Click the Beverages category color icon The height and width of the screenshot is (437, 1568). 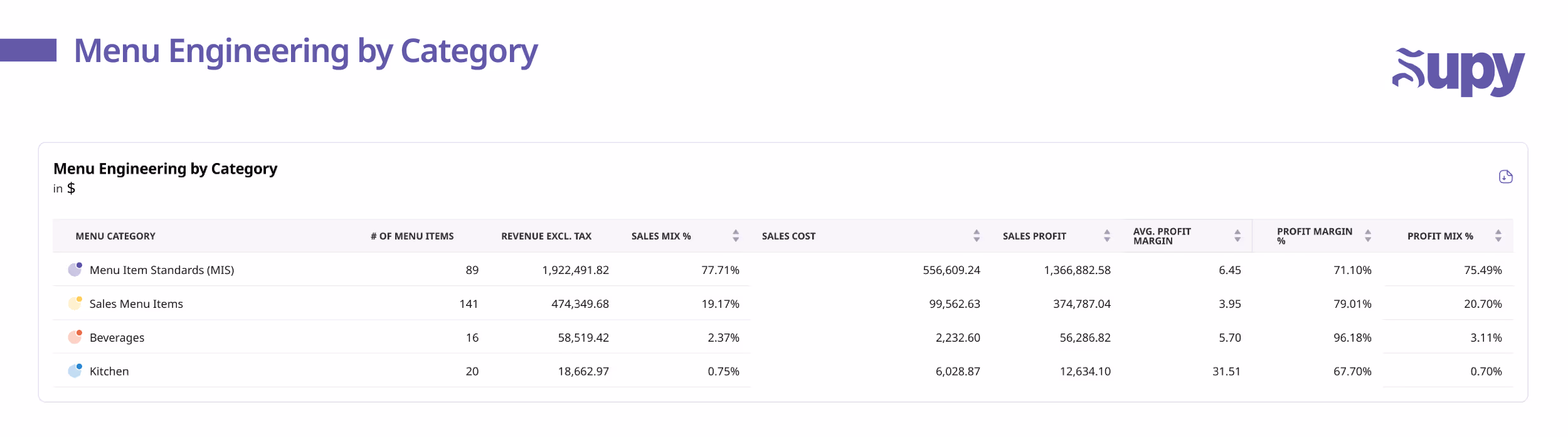[x=75, y=337]
